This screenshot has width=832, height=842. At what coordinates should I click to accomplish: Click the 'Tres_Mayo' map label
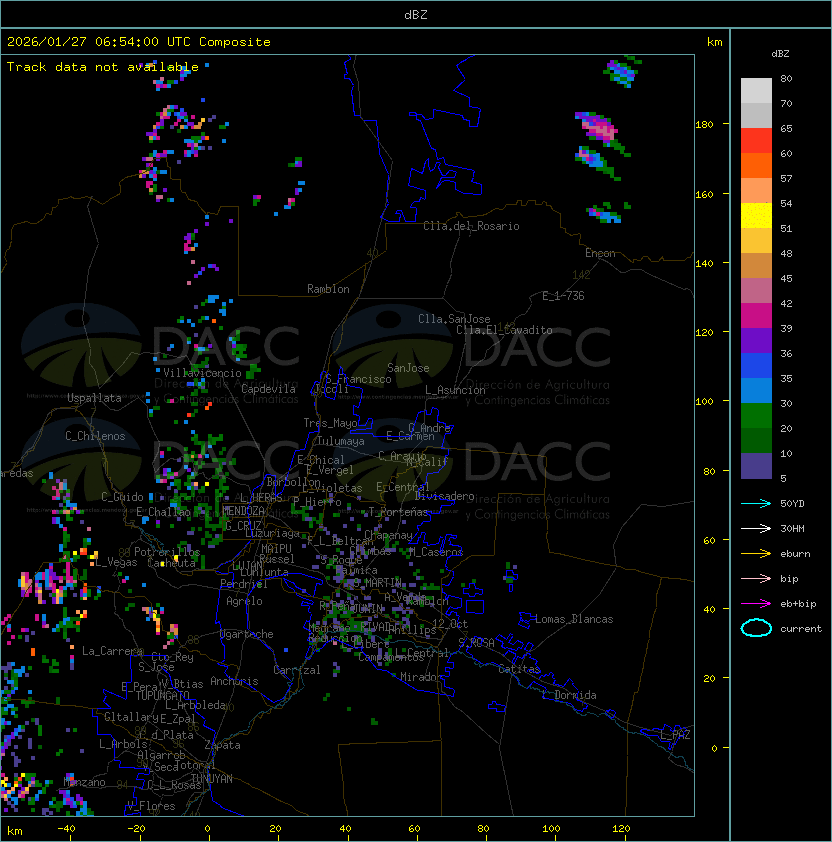tap(330, 423)
